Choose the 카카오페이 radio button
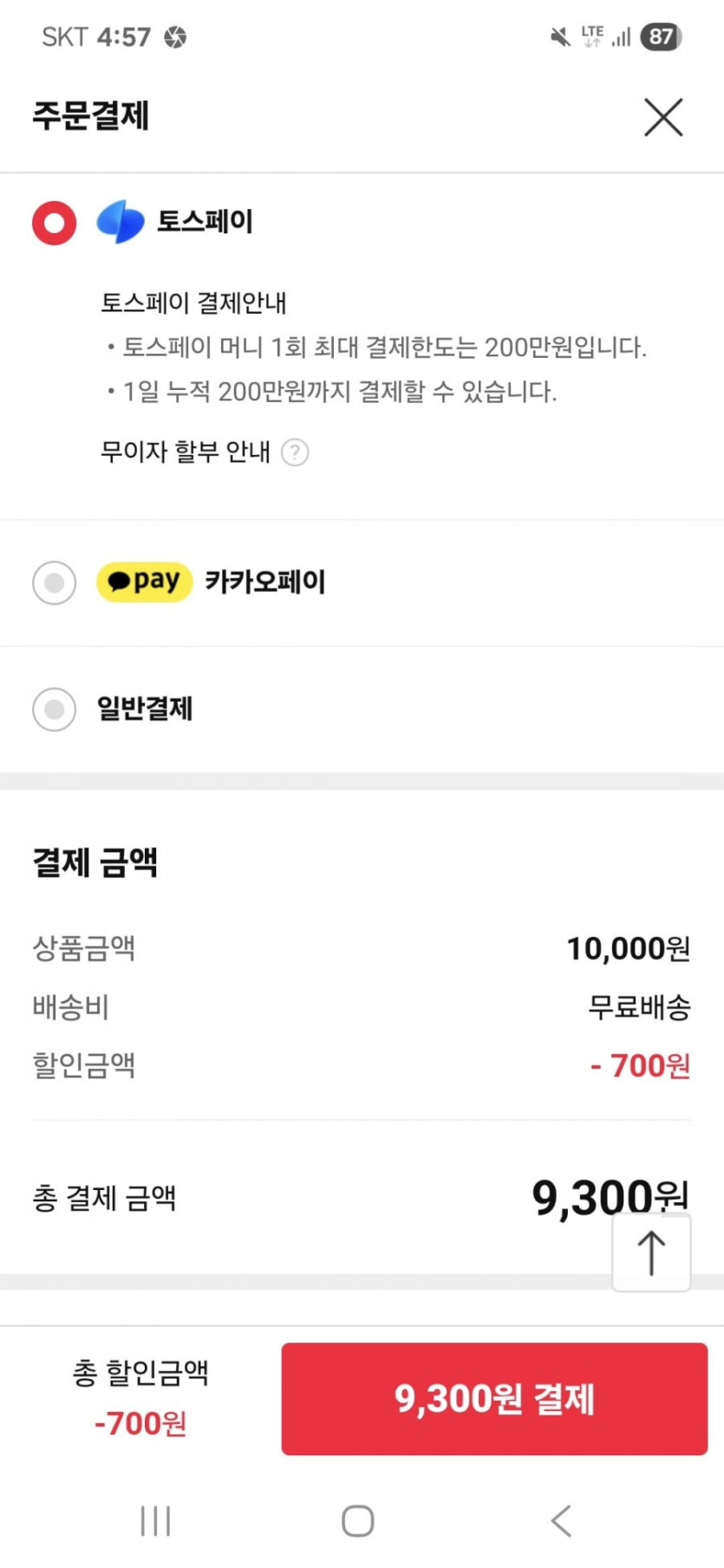The height and width of the screenshot is (1568, 724). 55,582
